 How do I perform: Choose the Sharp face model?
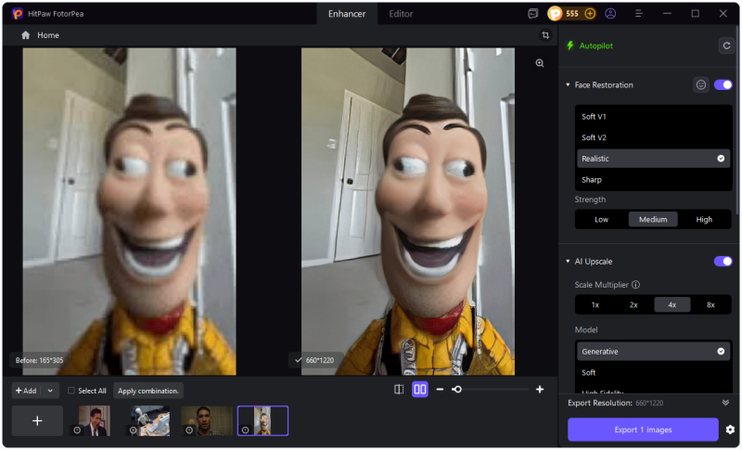coord(653,180)
